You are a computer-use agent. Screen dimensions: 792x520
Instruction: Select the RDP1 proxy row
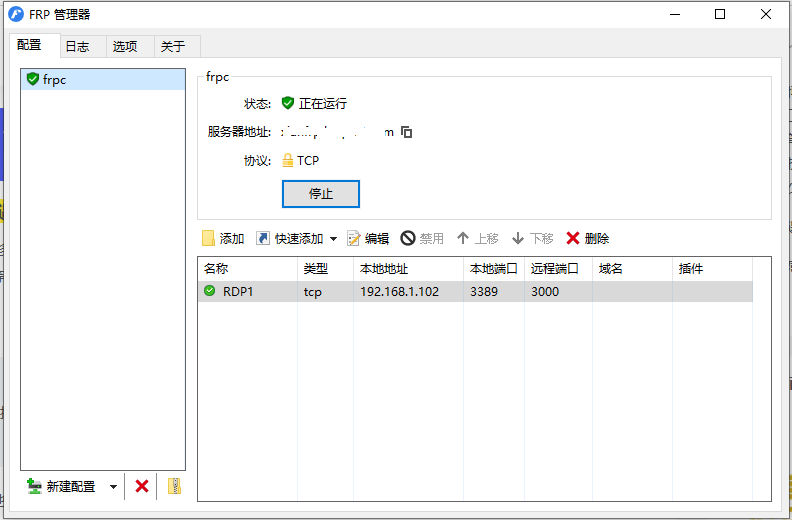[x=475, y=292]
